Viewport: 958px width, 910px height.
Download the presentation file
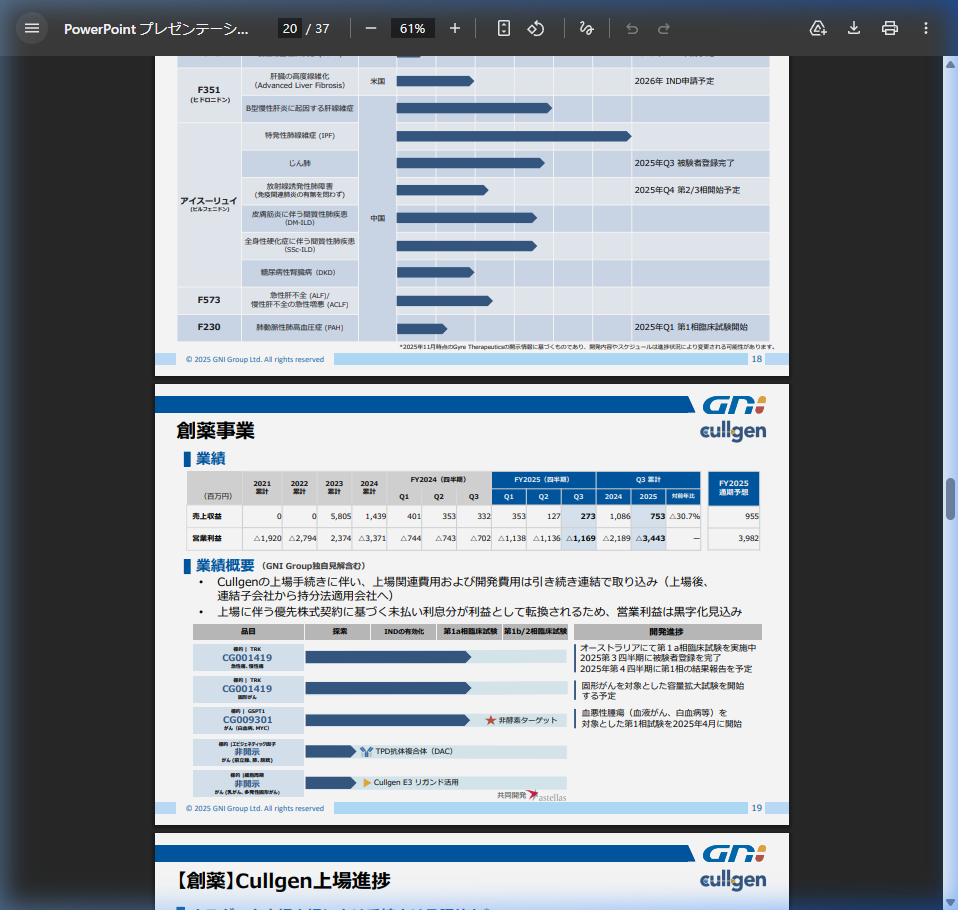click(853, 28)
